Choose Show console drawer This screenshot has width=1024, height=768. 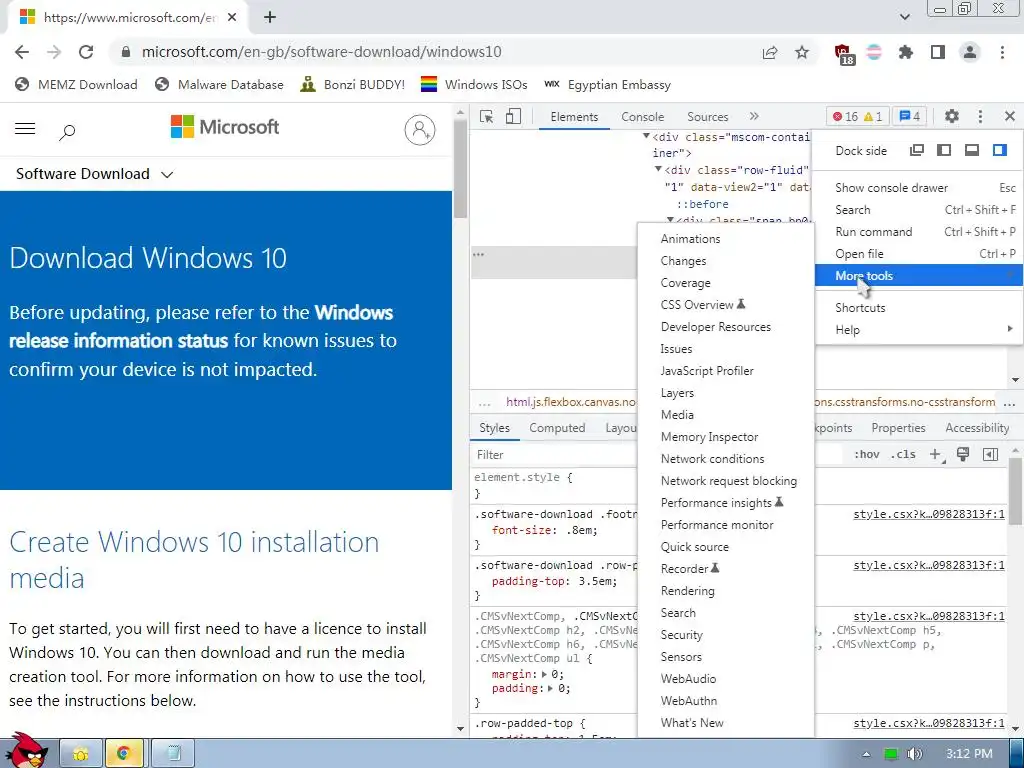coord(919,187)
